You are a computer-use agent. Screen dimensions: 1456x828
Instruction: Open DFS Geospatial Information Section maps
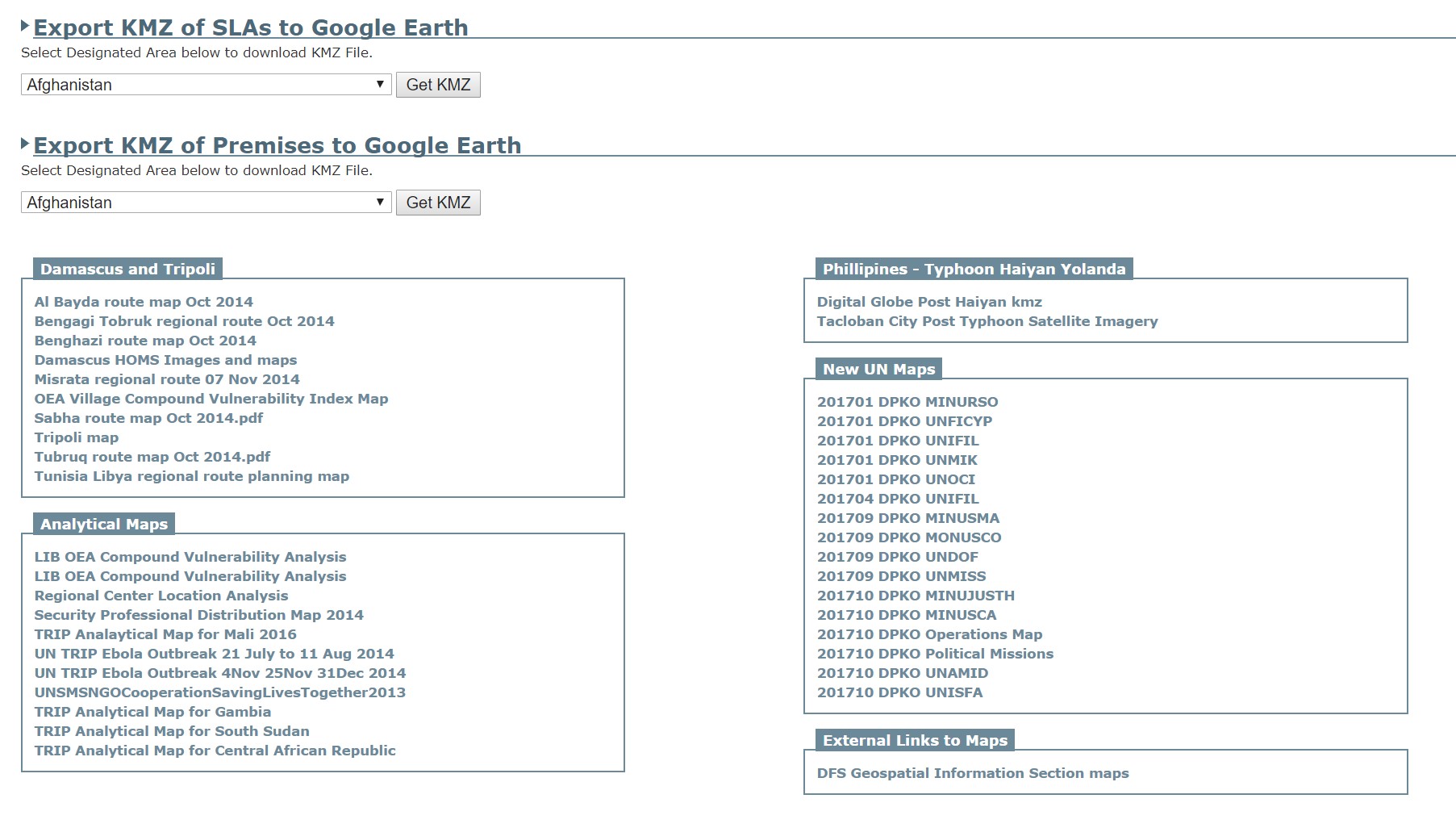[971, 772]
